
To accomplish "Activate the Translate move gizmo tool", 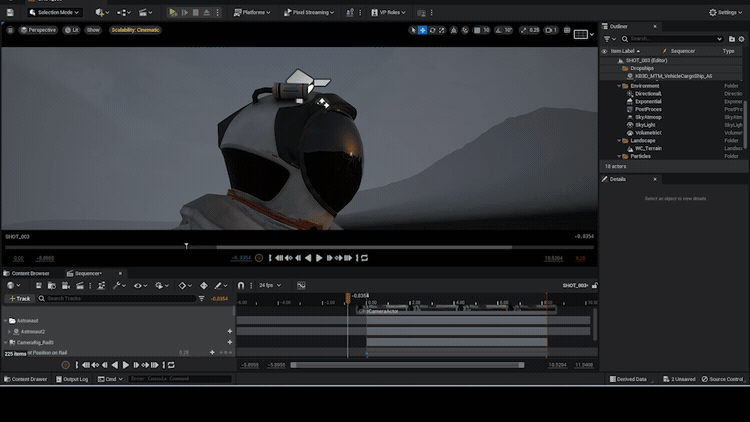I will coord(422,30).
